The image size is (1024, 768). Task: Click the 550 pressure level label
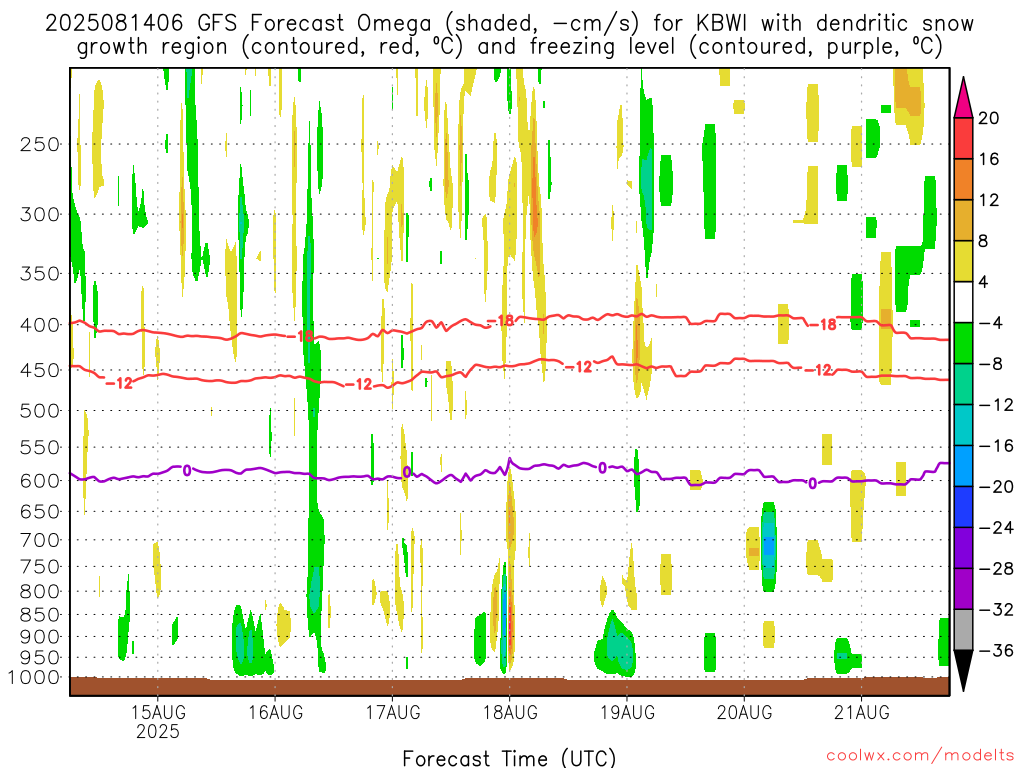[40, 447]
